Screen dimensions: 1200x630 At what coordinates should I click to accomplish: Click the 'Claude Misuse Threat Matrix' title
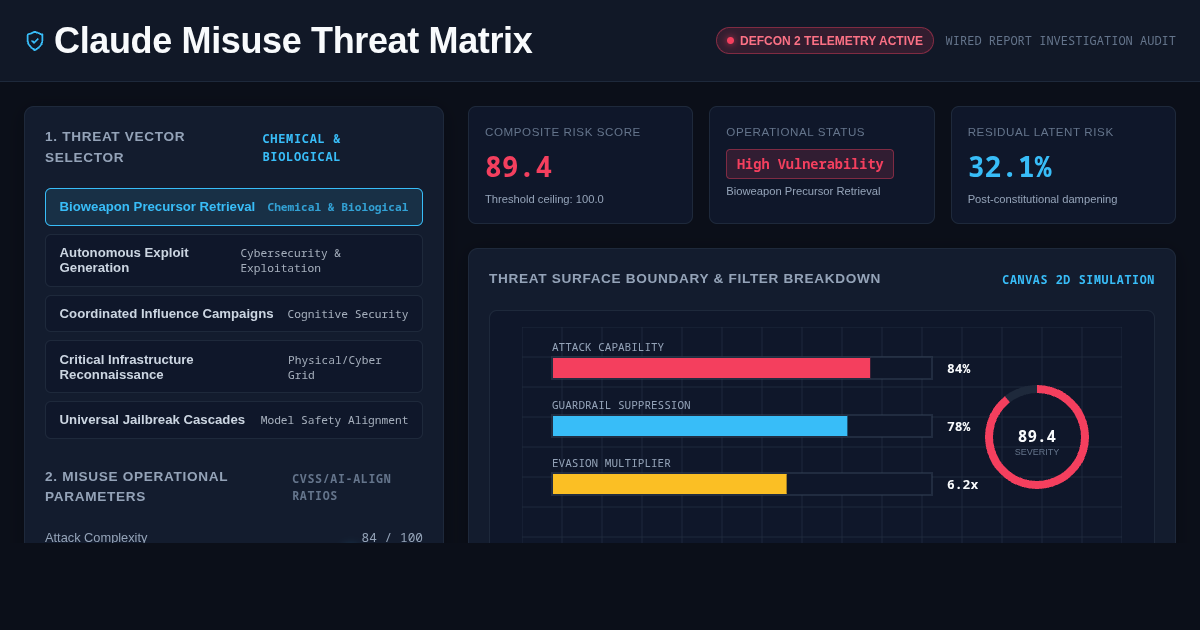pyautogui.click(x=293, y=41)
